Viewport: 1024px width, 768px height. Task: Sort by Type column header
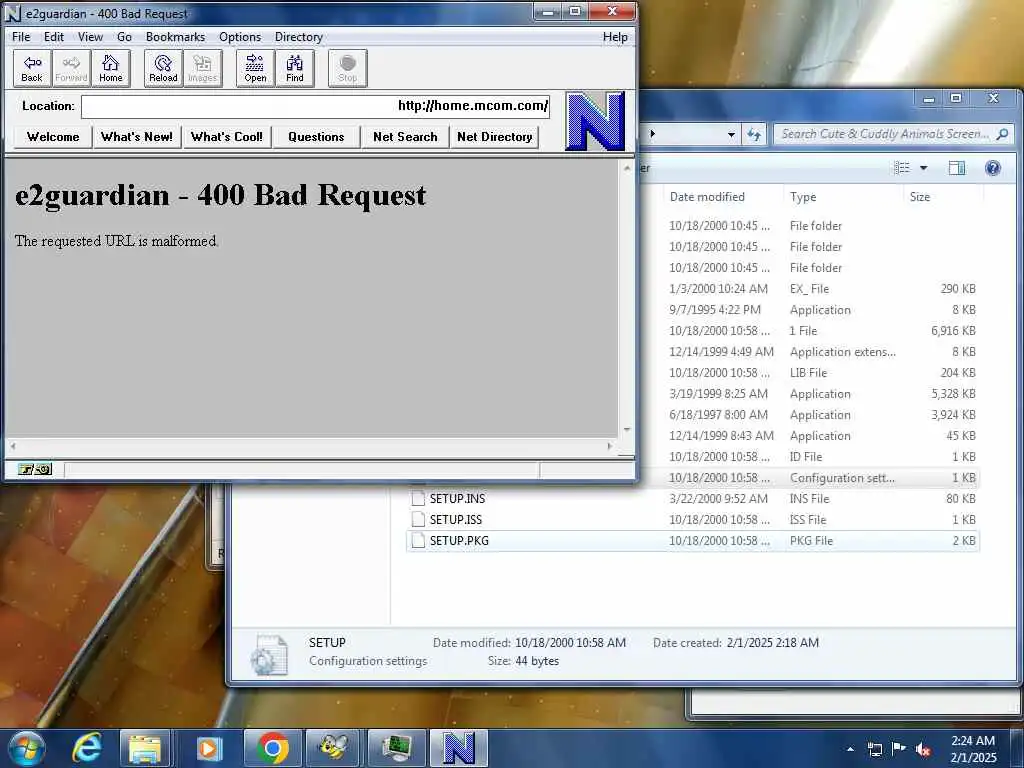tap(842, 197)
